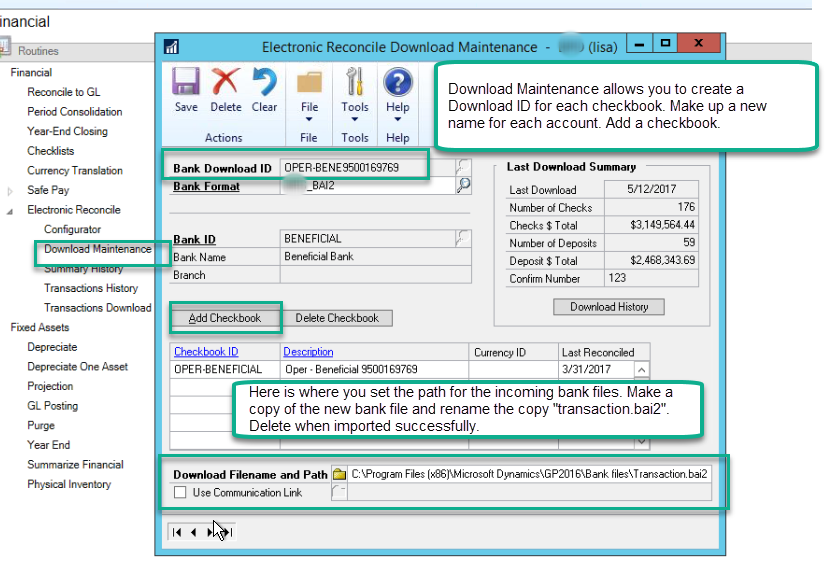Select Download Maintenance in the tree
828x570 pixels.
click(x=98, y=249)
